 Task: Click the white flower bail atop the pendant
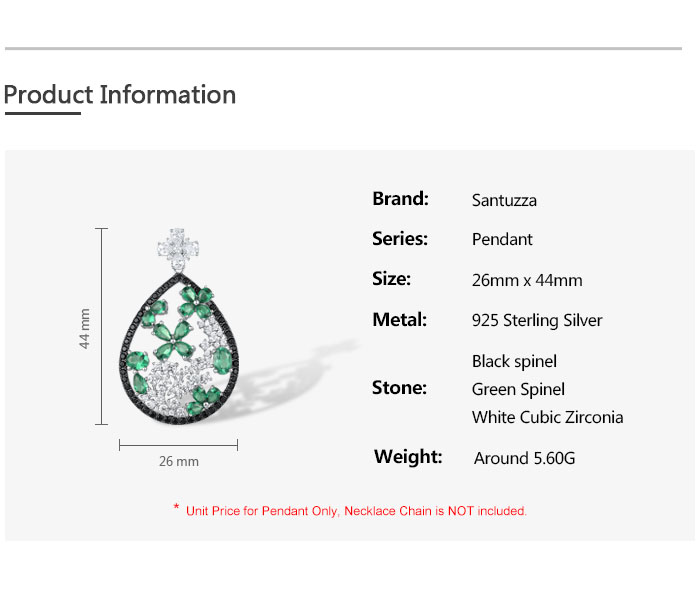coord(179,247)
